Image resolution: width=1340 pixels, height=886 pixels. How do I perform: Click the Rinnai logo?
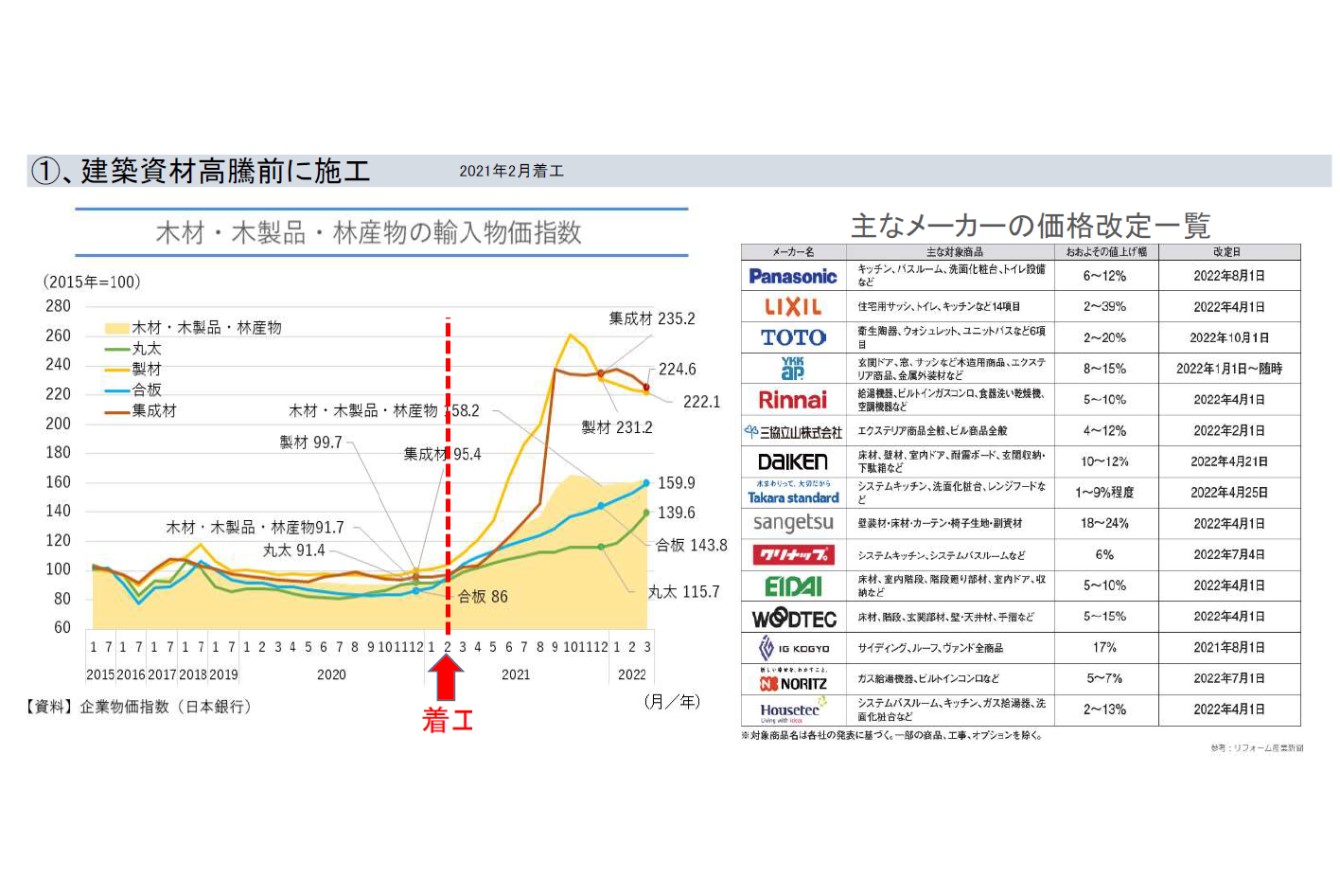pyautogui.click(x=793, y=400)
